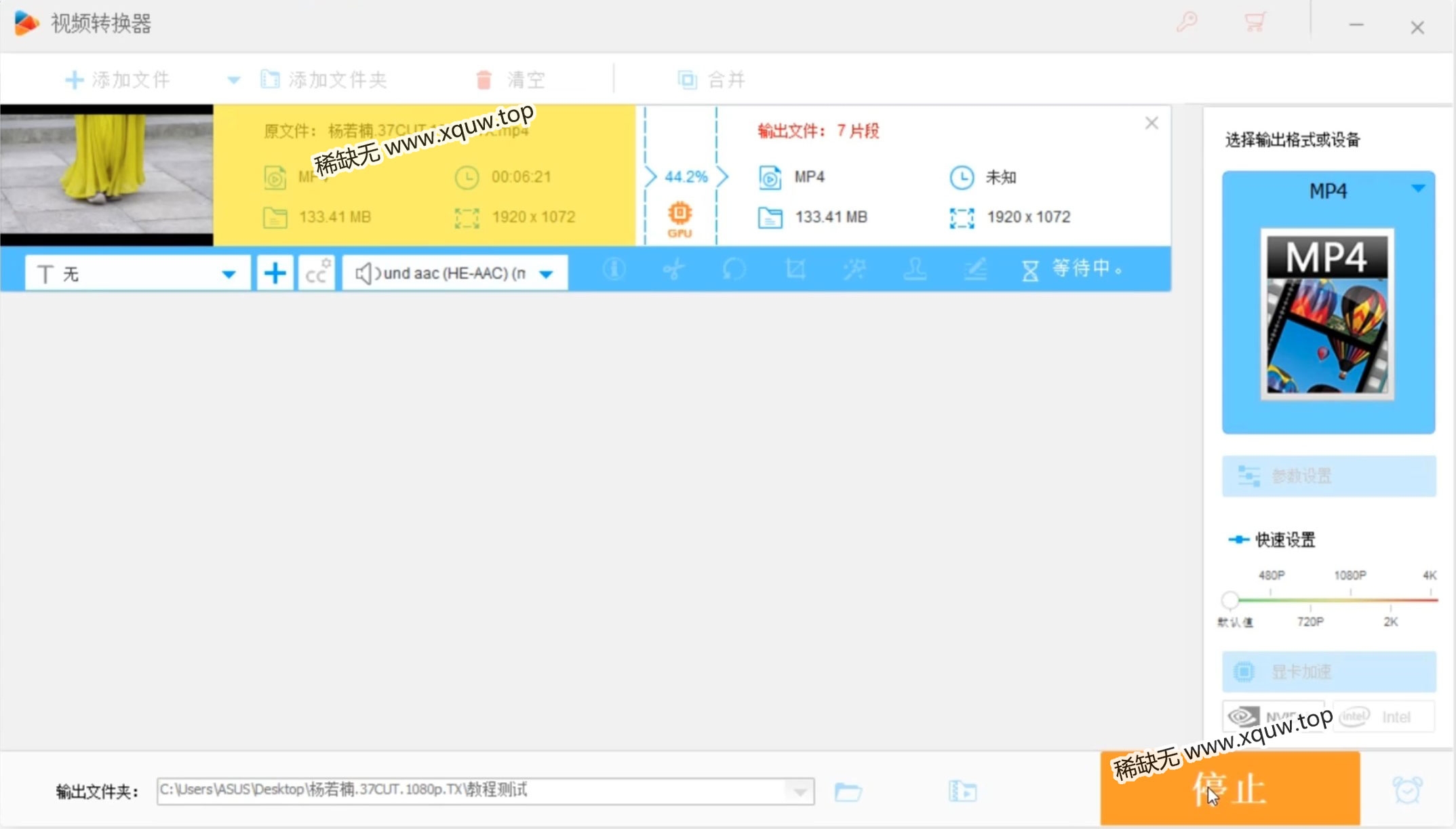
Task: Open parameter settings (参数设置)
Action: pyautogui.click(x=1329, y=476)
